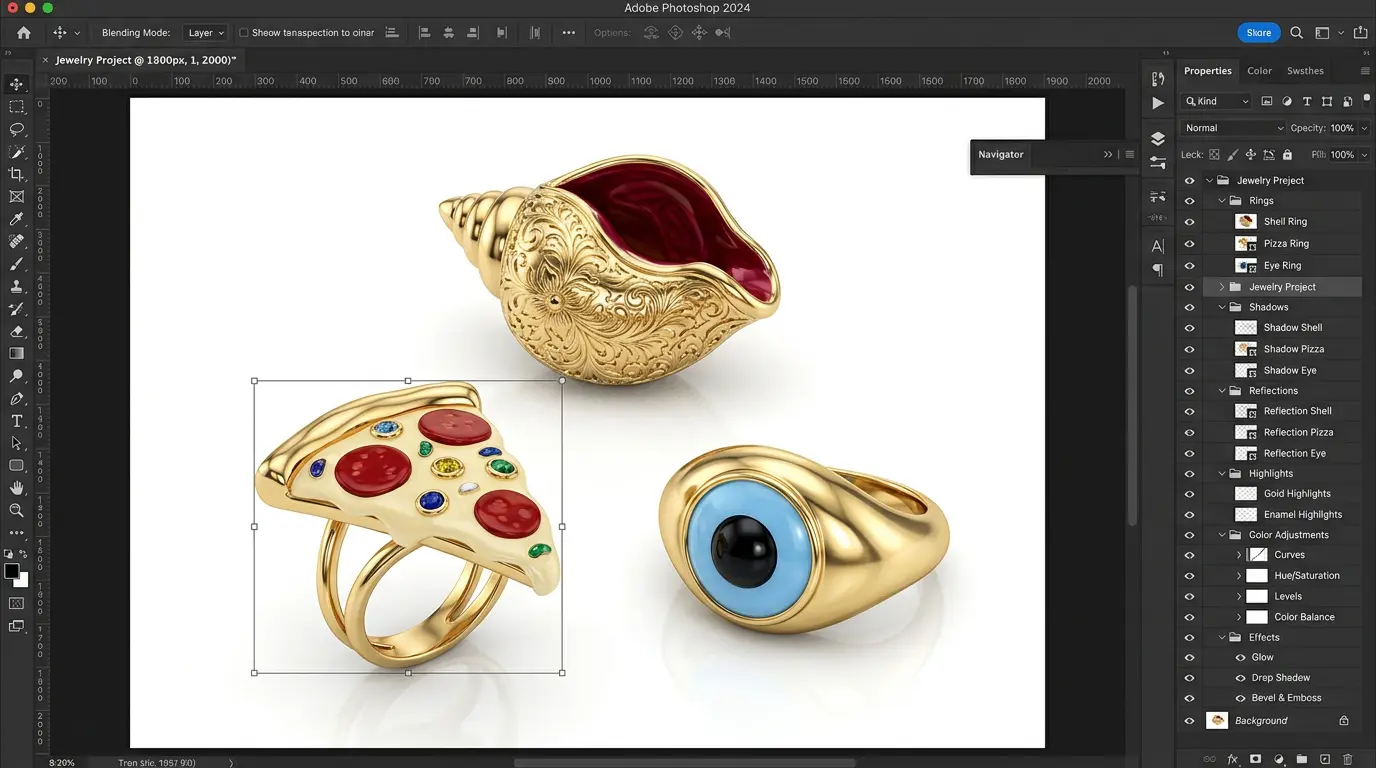Click the more options ellipsis in options bar
Screen dimensions: 1376x768
pyautogui.click(x=568, y=33)
